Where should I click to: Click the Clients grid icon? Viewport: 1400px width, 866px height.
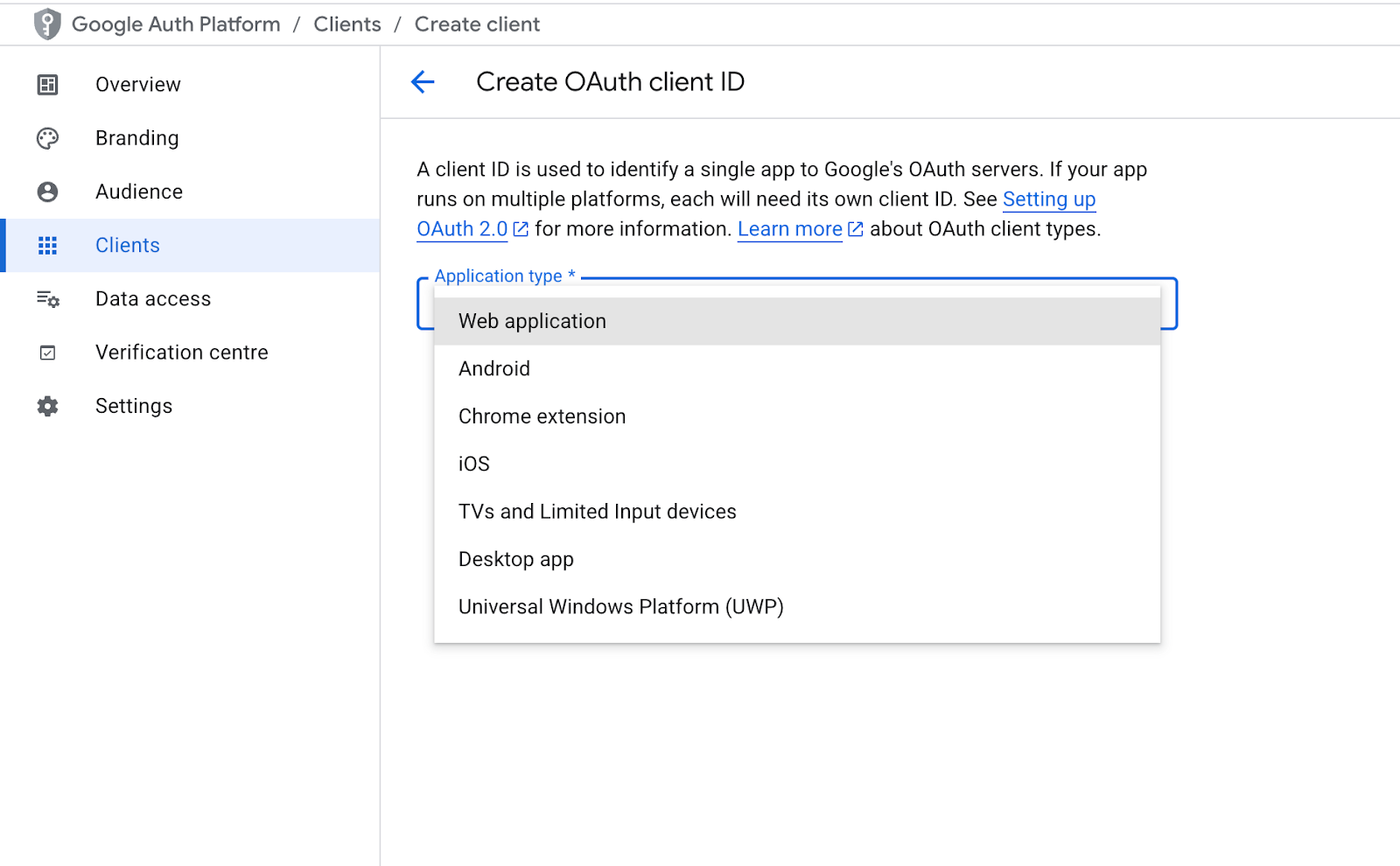(x=47, y=245)
